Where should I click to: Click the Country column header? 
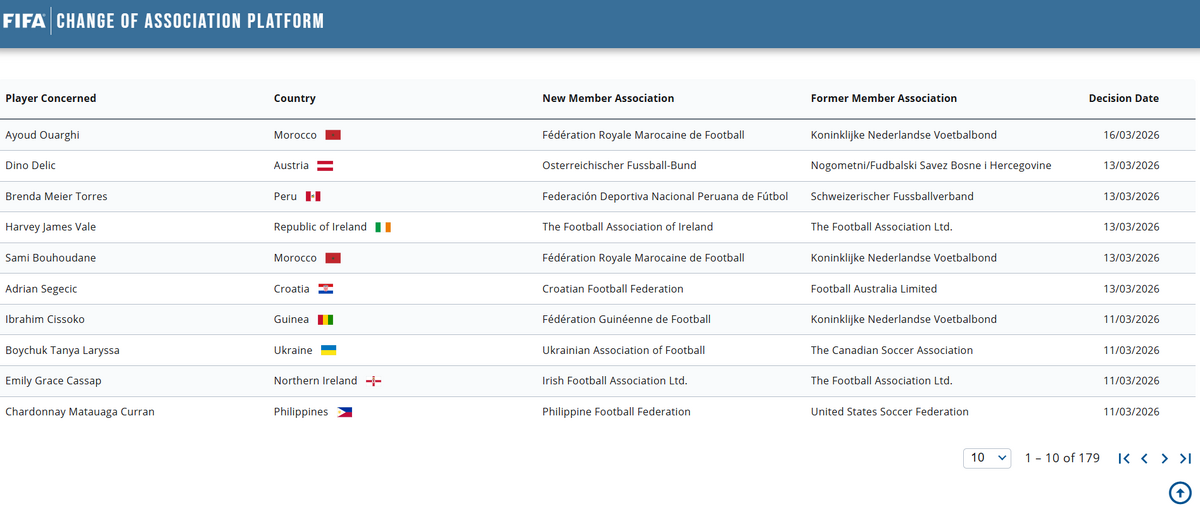point(294,98)
